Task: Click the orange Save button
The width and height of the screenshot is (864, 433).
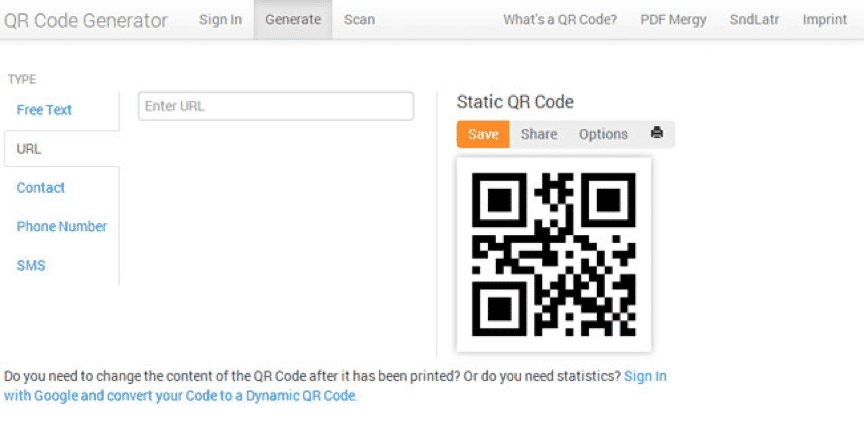Action: (x=483, y=134)
